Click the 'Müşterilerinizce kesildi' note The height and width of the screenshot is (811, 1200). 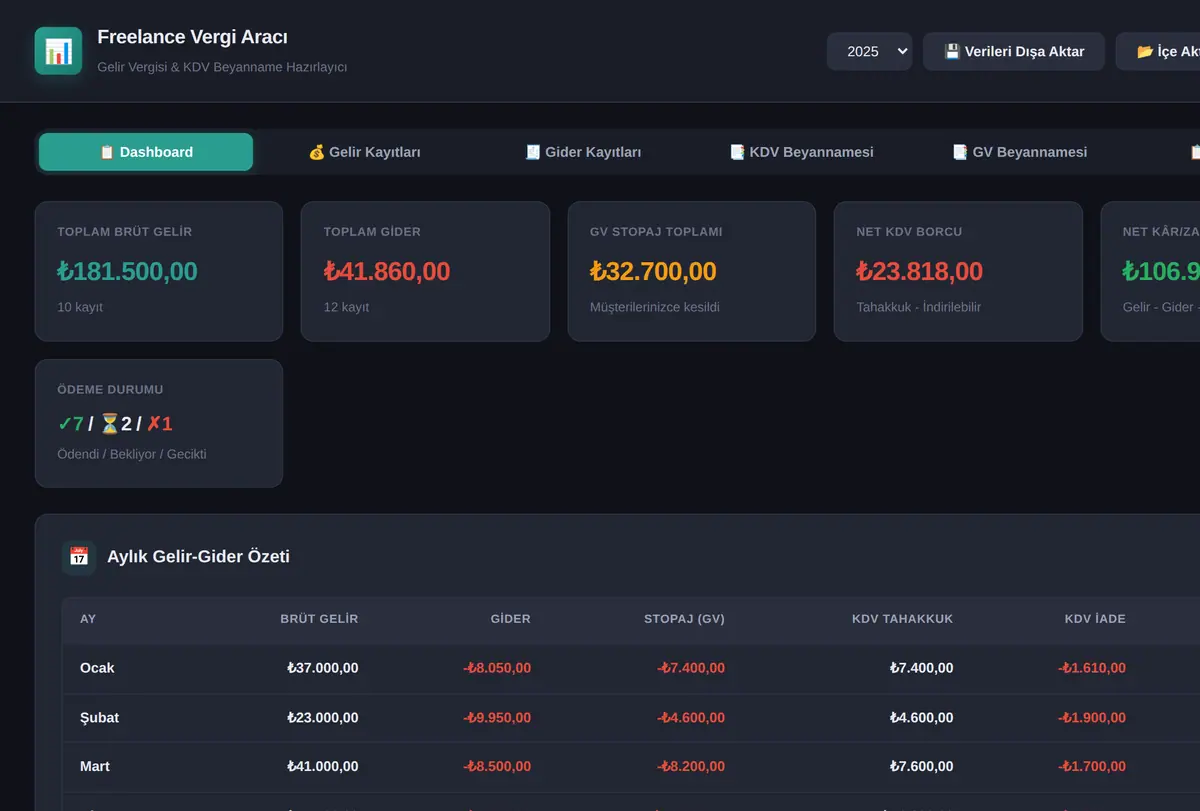pos(655,307)
